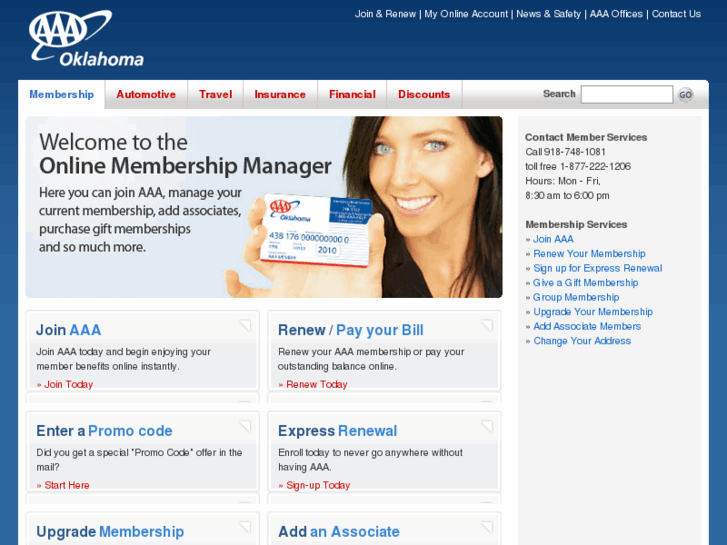Click the Join AAA sidebar link

point(553,239)
